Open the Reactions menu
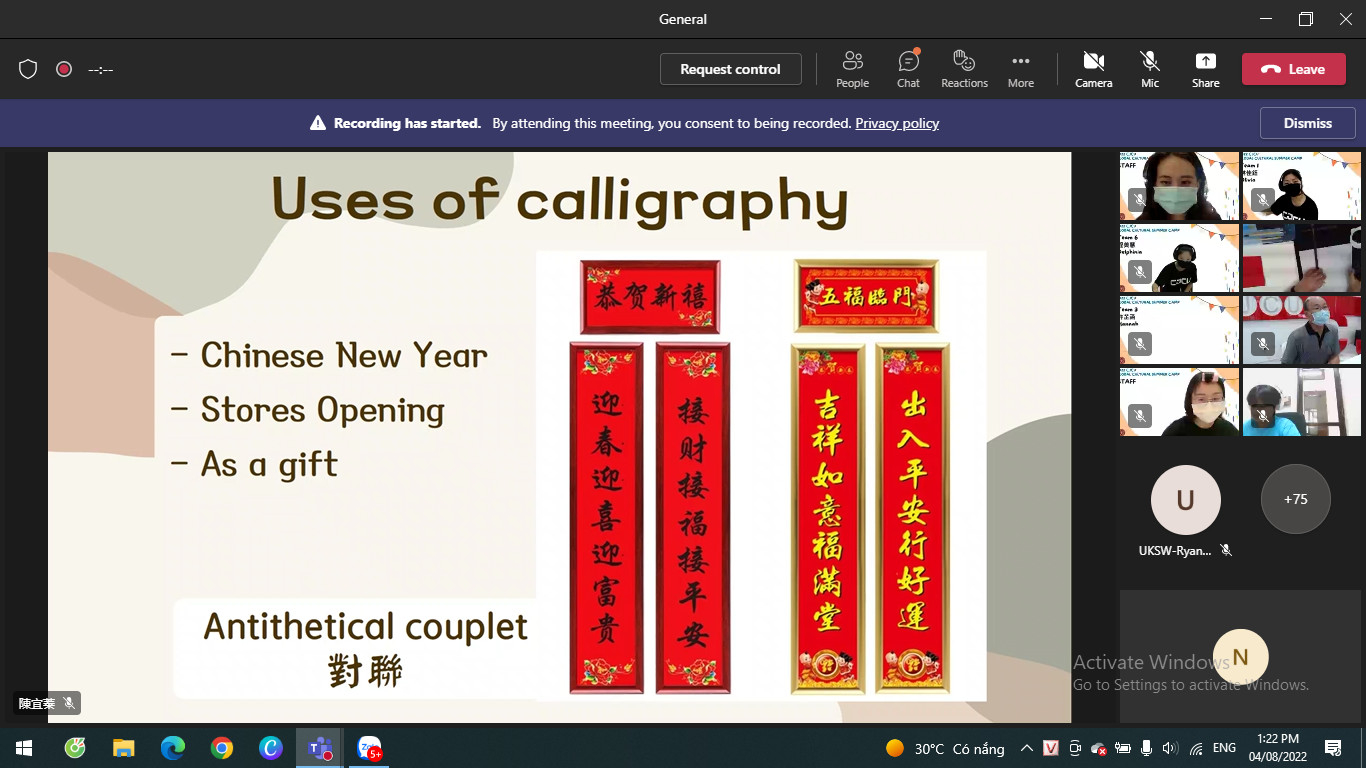Screen dimensions: 1366x768 (x=964, y=69)
